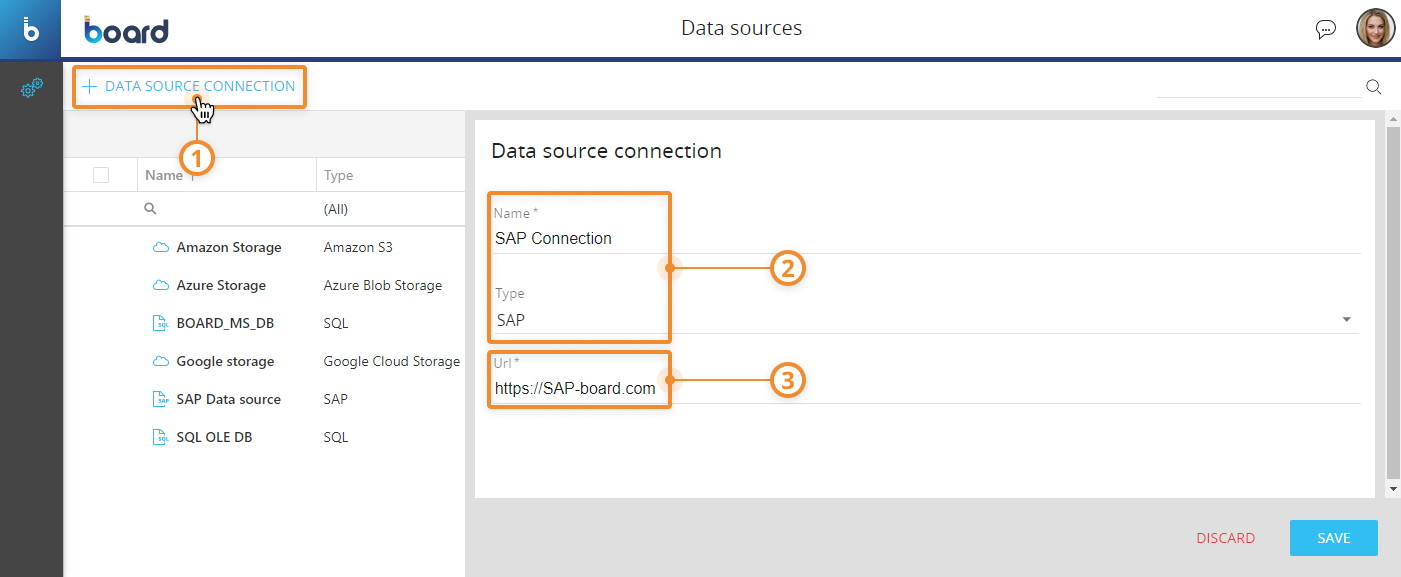The image size is (1401, 577).
Task: Add a new data source connection
Action: click(x=189, y=86)
